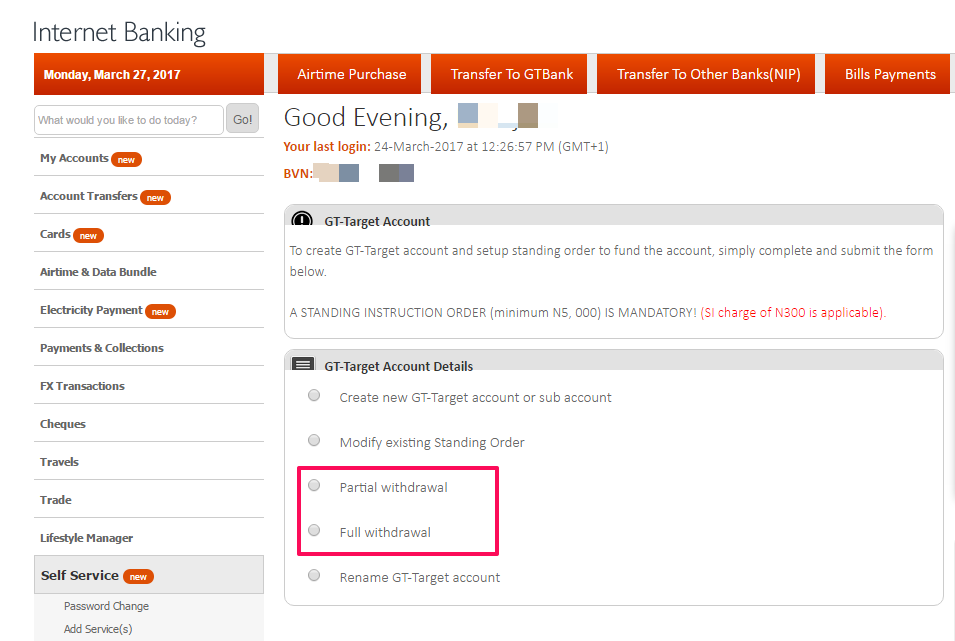Click the 'Monday, March 27, 2017' date banner

(x=149, y=74)
